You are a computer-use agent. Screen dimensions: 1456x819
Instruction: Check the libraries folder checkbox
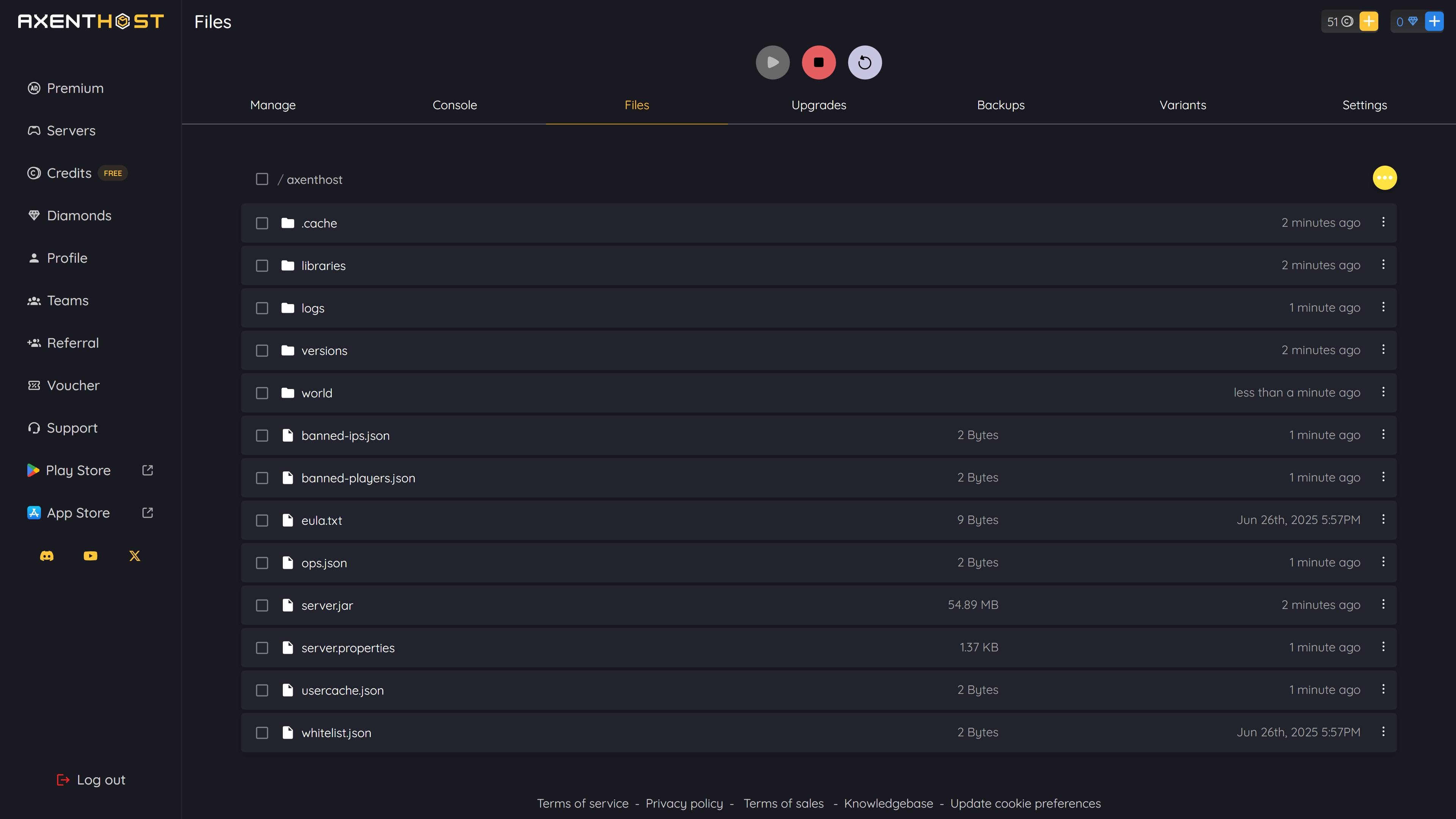[x=262, y=266]
